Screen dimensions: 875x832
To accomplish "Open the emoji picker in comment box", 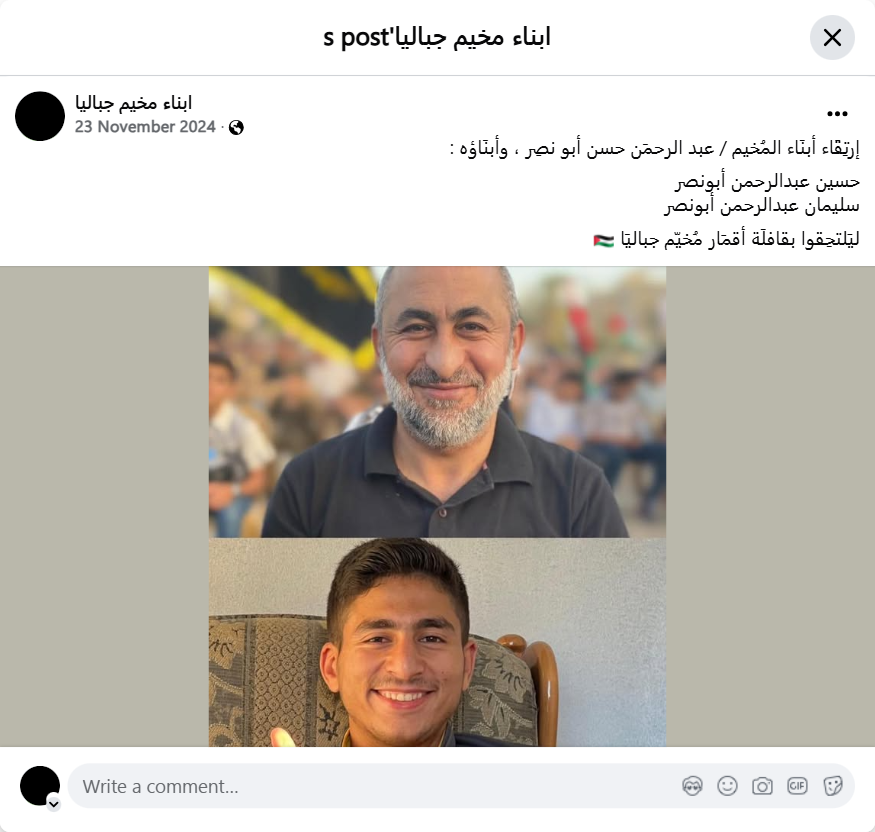I will pos(727,786).
